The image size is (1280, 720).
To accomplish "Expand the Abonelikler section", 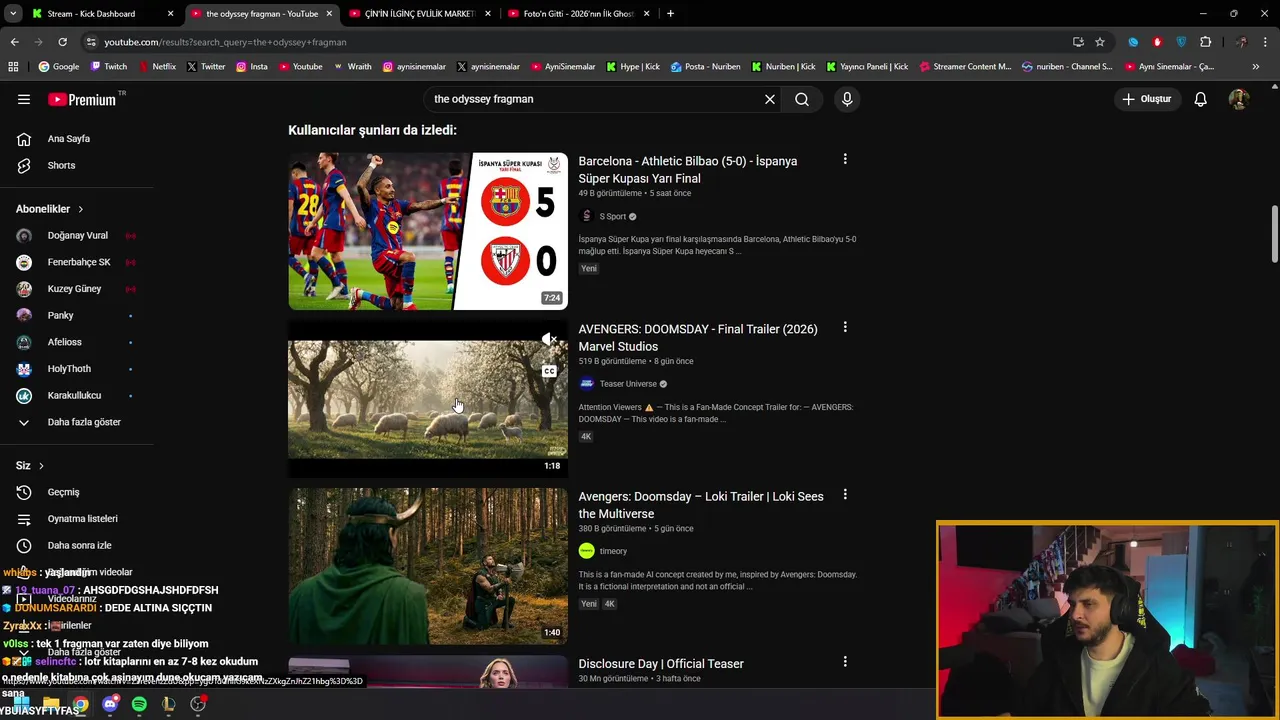I will click(50, 209).
